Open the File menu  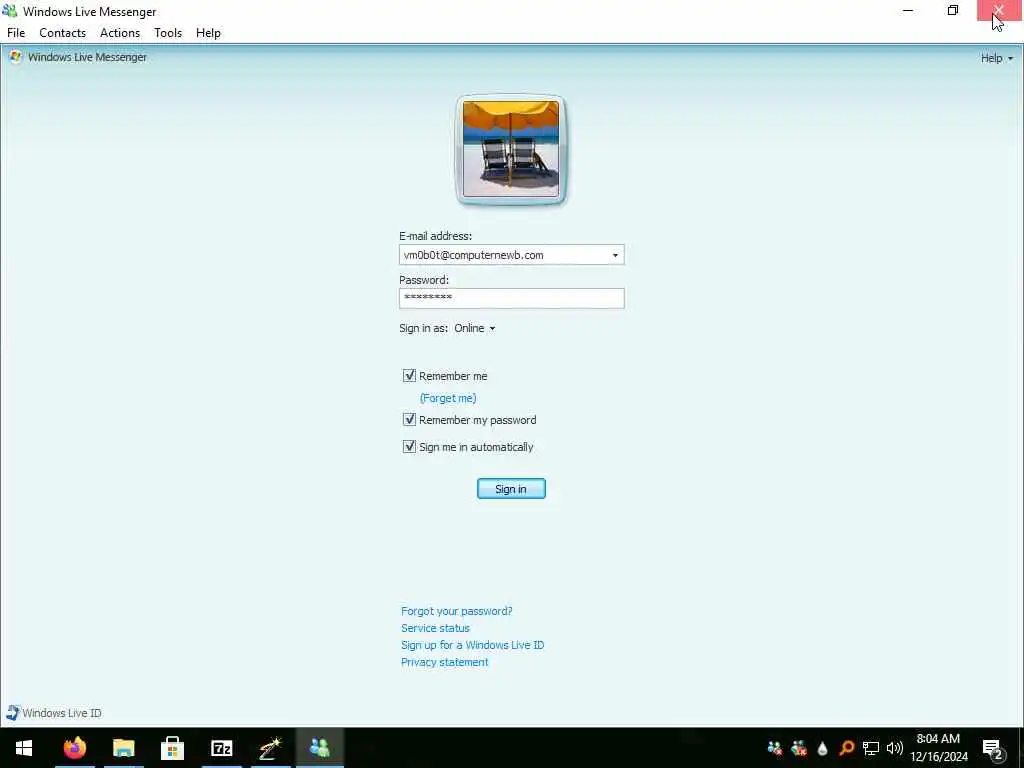[x=16, y=33]
